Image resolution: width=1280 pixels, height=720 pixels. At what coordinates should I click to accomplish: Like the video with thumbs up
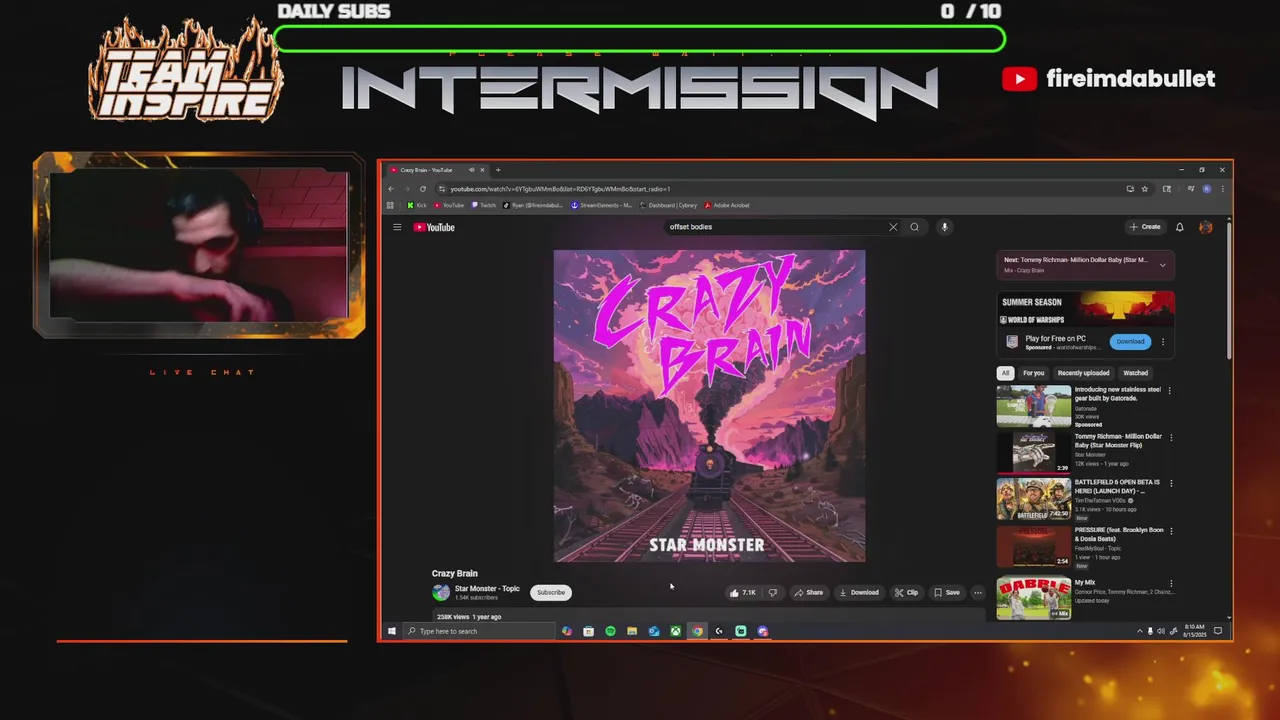click(742, 592)
